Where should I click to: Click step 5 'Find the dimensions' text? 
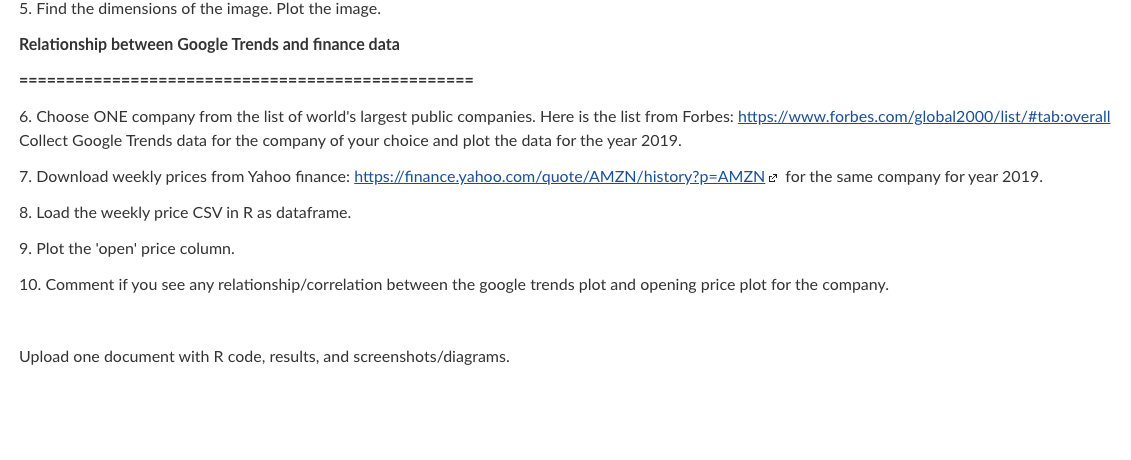point(200,9)
